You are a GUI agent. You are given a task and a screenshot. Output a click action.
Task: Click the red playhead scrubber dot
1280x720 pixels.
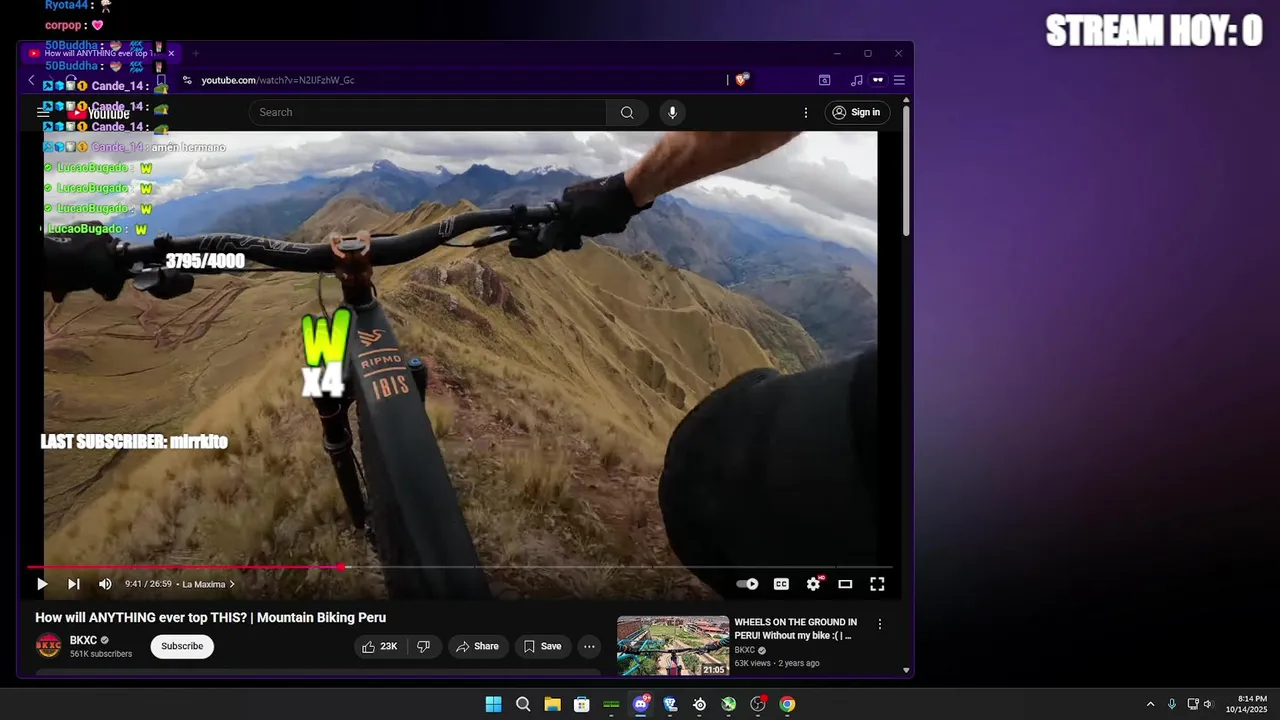click(x=341, y=567)
